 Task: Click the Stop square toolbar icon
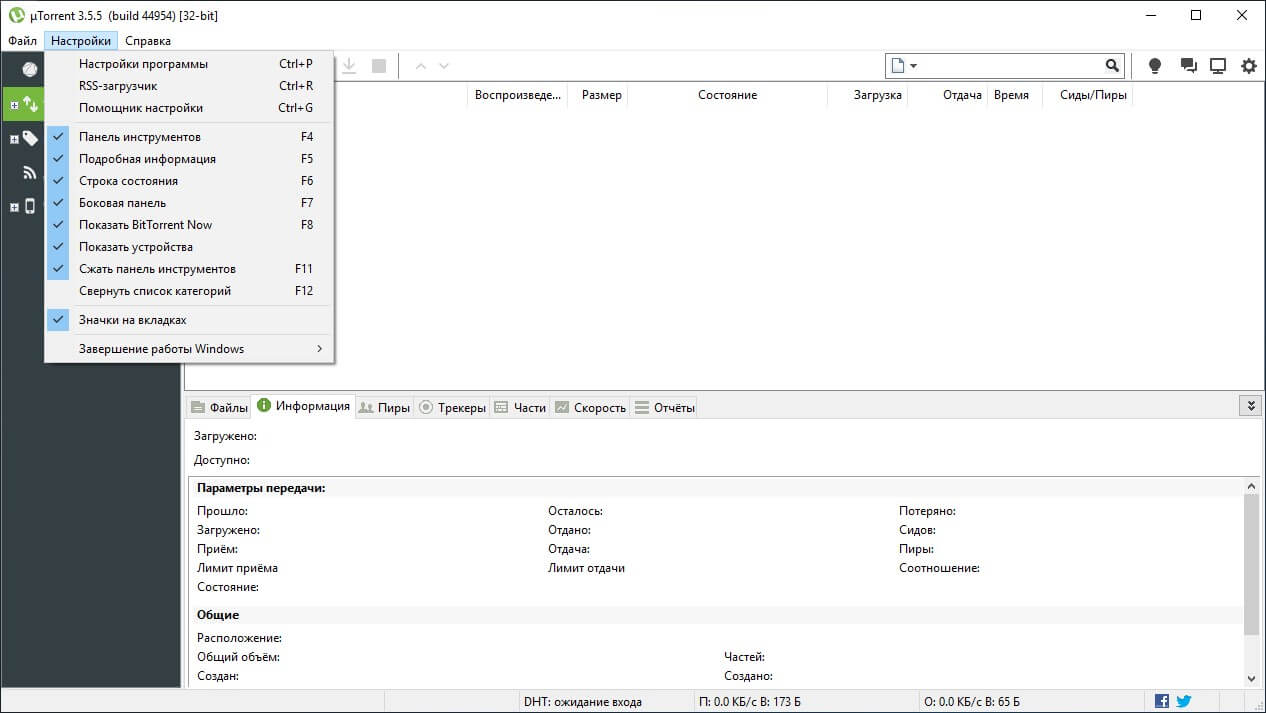coord(379,66)
